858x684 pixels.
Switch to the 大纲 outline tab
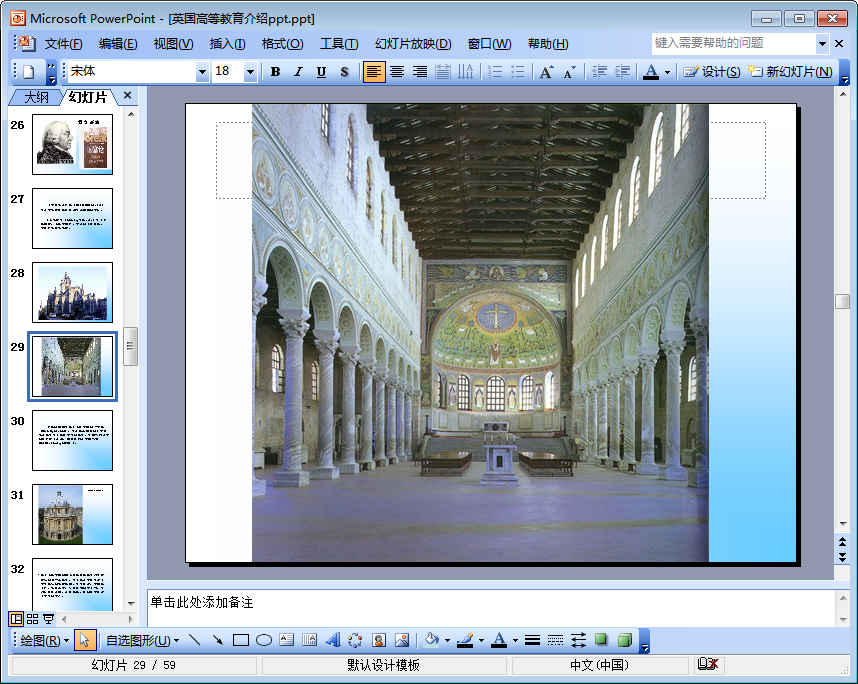coord(36,97)
